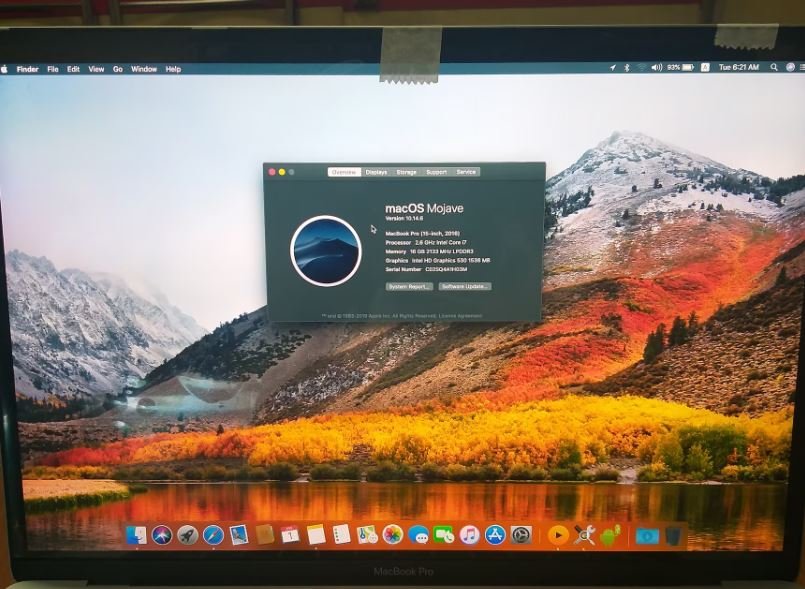The image size is (805, 589).
Task: Open FaceTime green icon in dock
Action: [444, 535]
